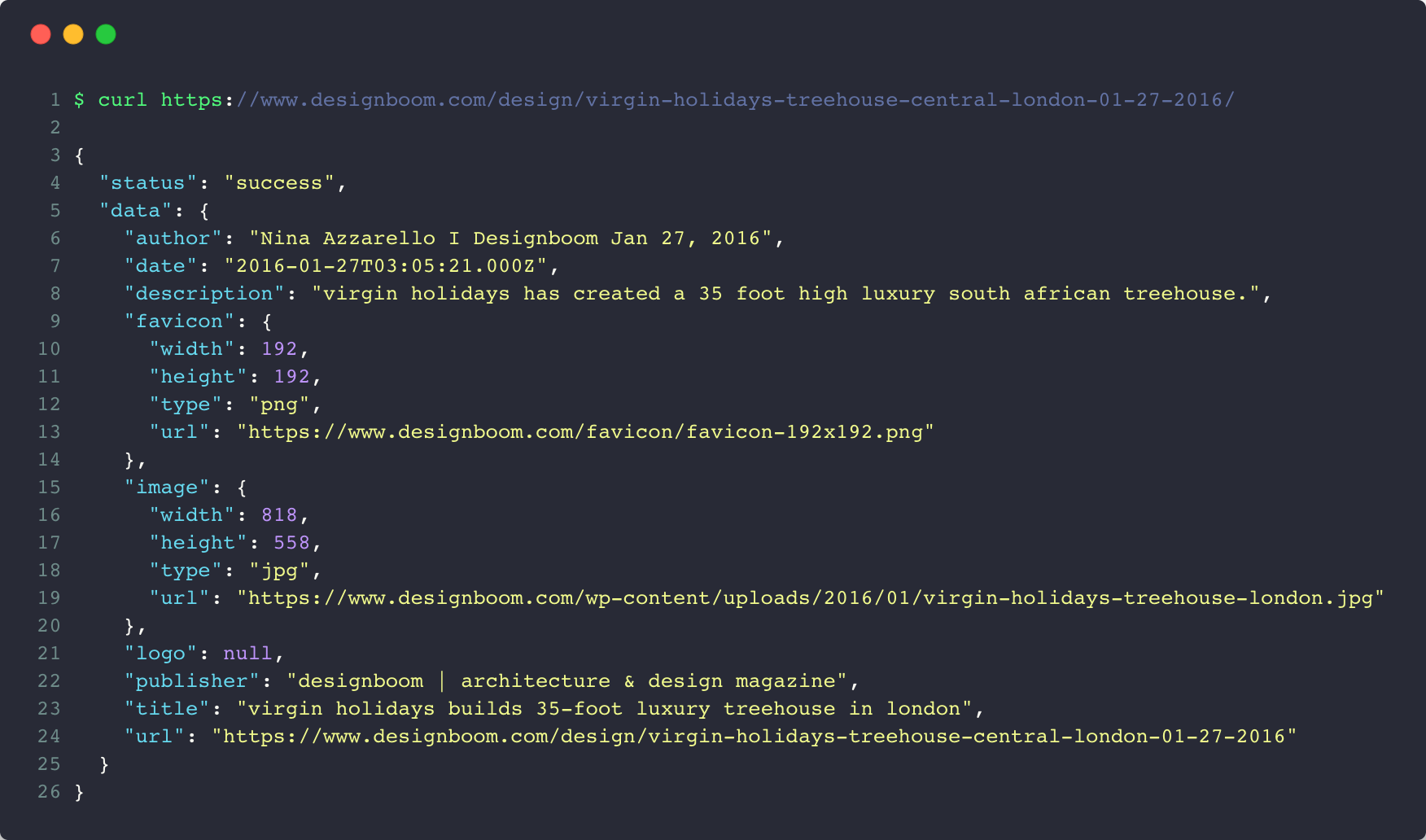Click the dollar sign shell prompt
Viewport: 1426px width, 840px height.
pos(79,100)
